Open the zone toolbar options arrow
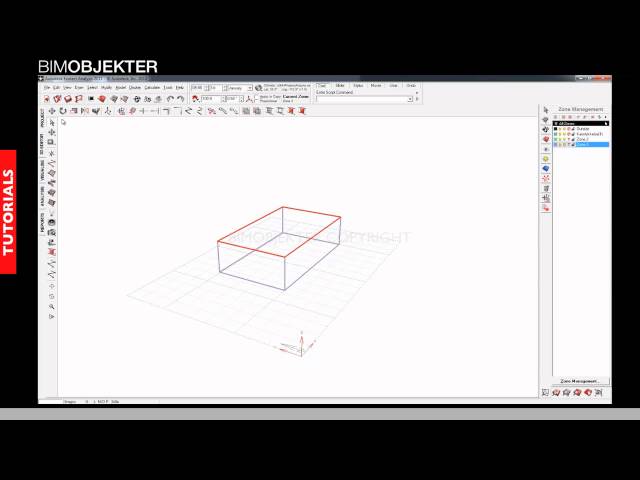Image resolution: width=640 pixels, height=480 pixels. [x=606, y=118]
